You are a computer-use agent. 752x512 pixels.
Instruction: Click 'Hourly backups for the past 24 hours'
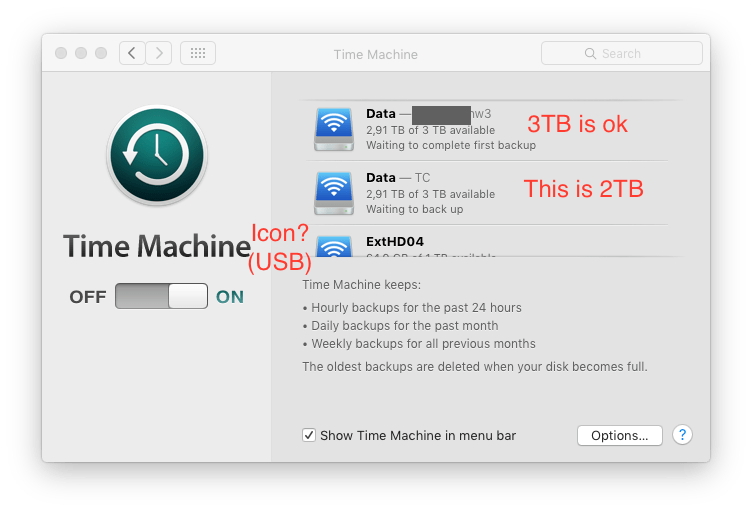click(x=416, y=308)
